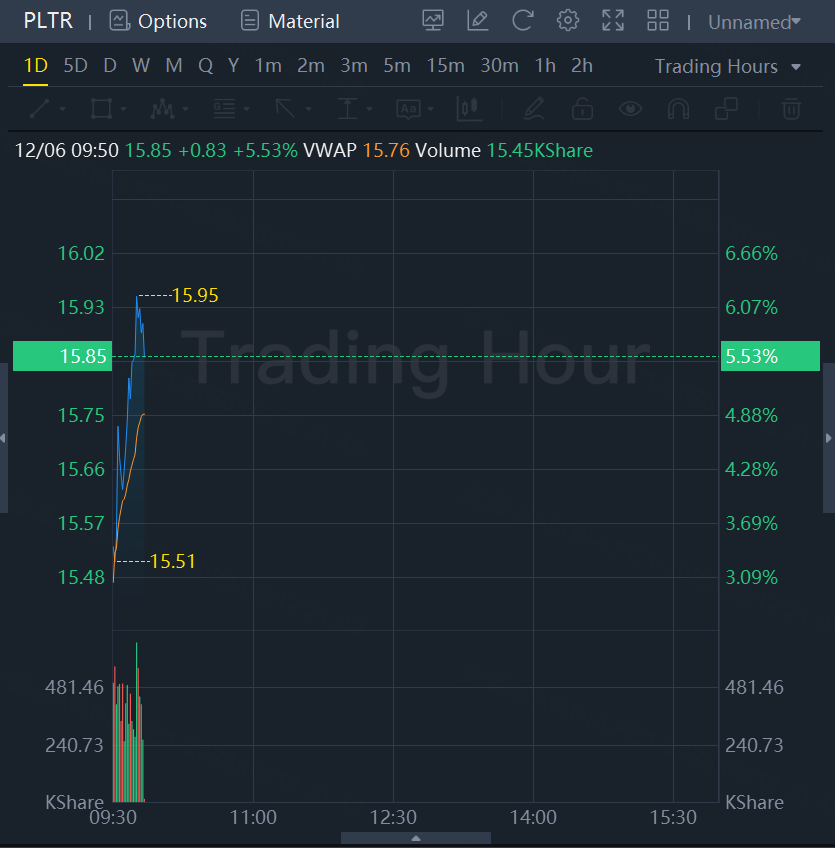Open the Material button
Screen dimensions: 835x848
(x=290, y=21)
